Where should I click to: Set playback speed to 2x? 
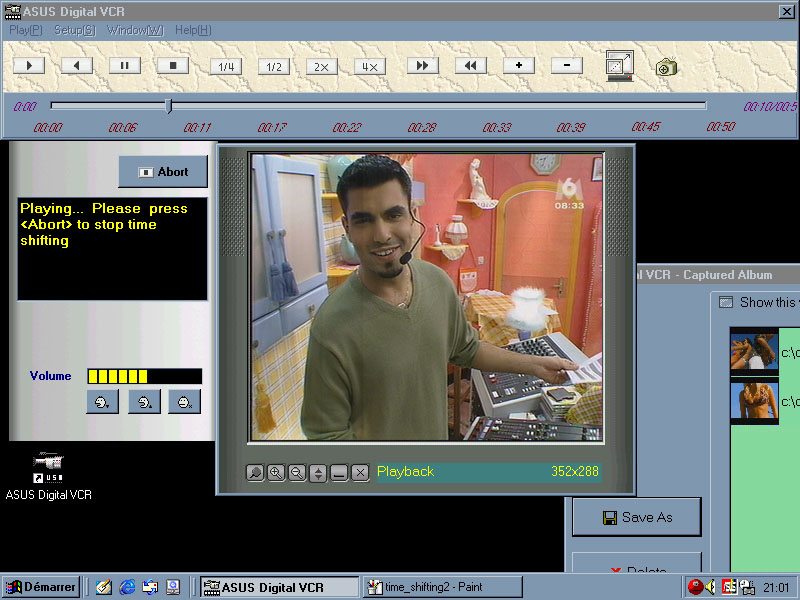(x=321, y=67)
